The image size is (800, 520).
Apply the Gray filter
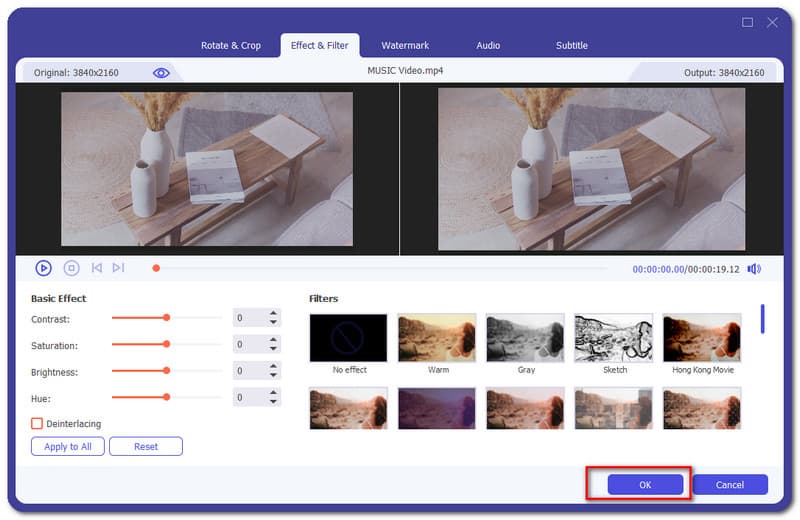coord(525,338)
